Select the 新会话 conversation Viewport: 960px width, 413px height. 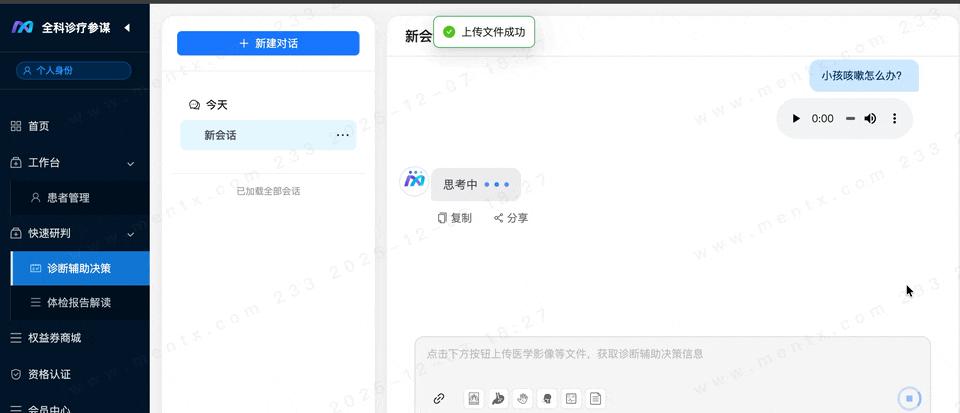[268, 135]
